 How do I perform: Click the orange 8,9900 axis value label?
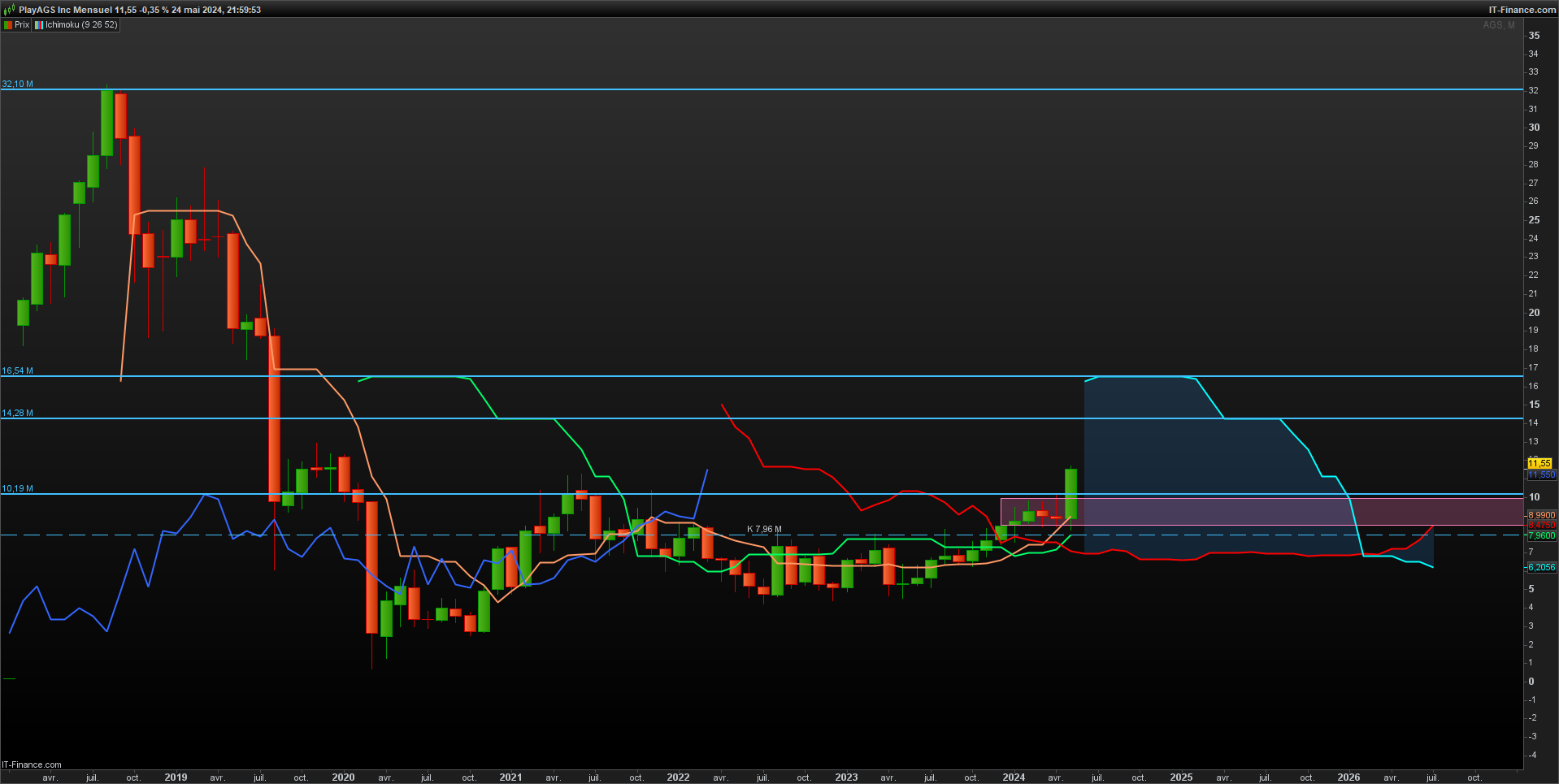click(x=1541, y=515)
